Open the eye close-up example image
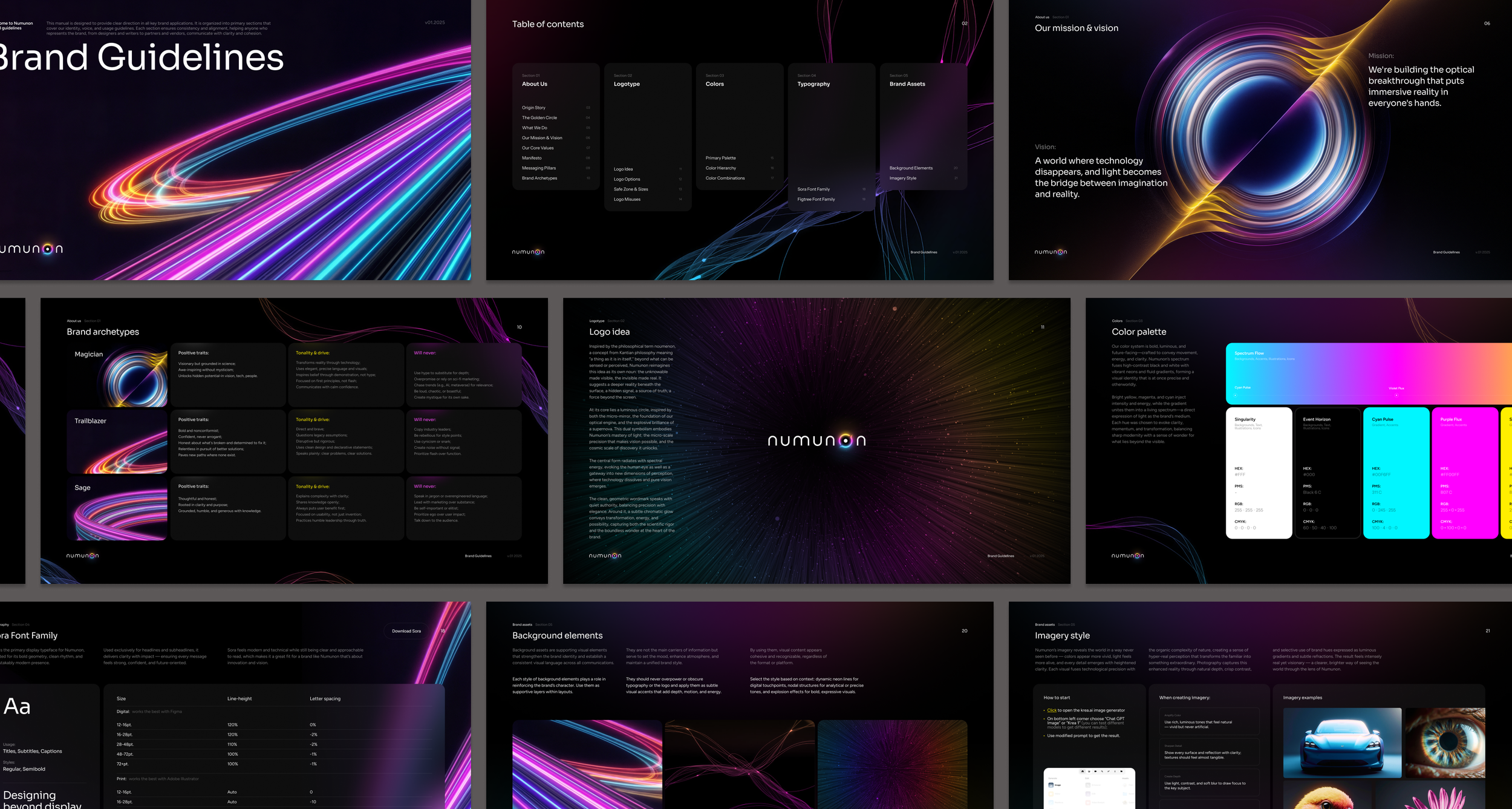The height and width of the screenshot is (809, 1512). (1445, 742)
